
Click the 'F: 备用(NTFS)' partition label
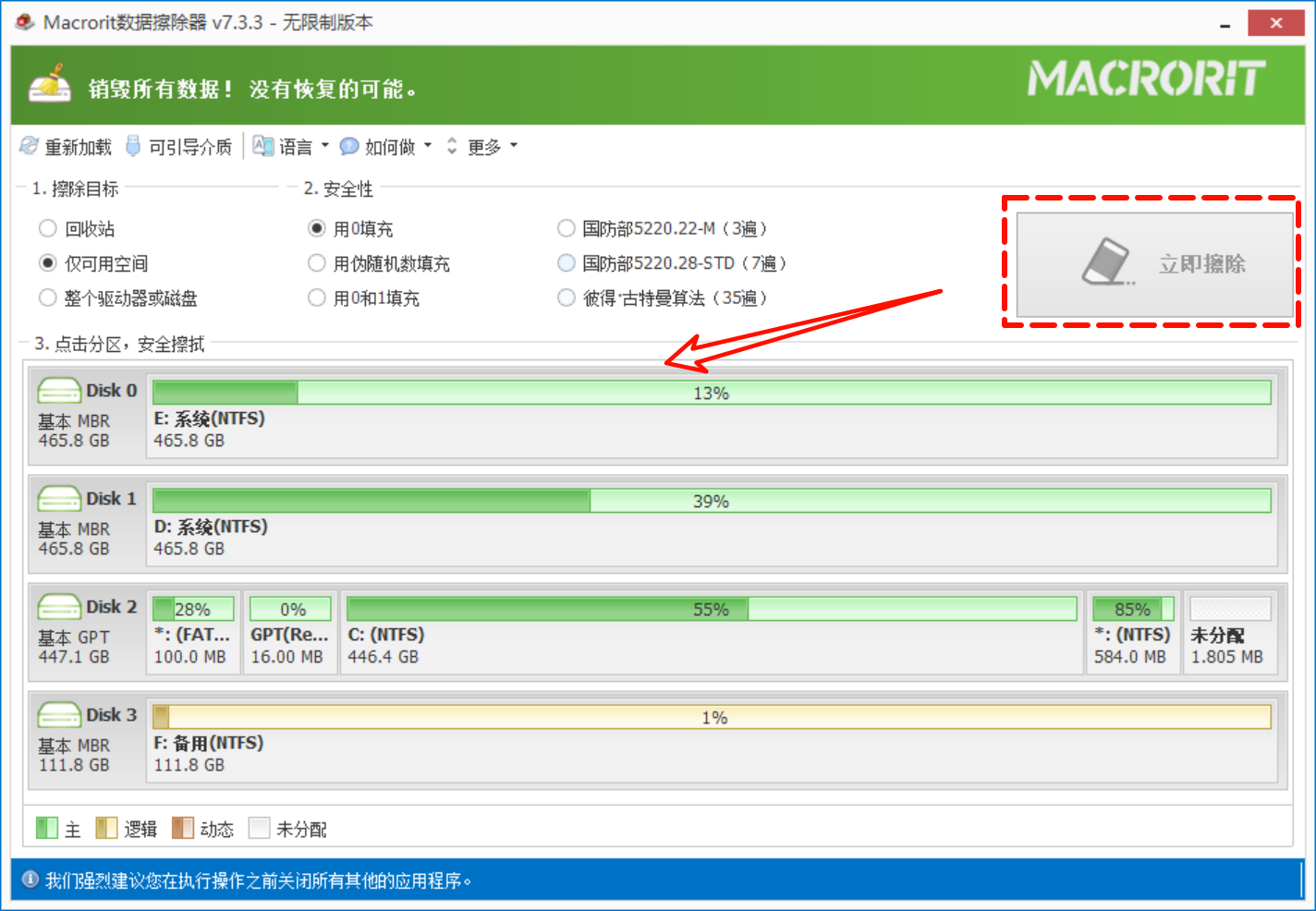[209, 743]
